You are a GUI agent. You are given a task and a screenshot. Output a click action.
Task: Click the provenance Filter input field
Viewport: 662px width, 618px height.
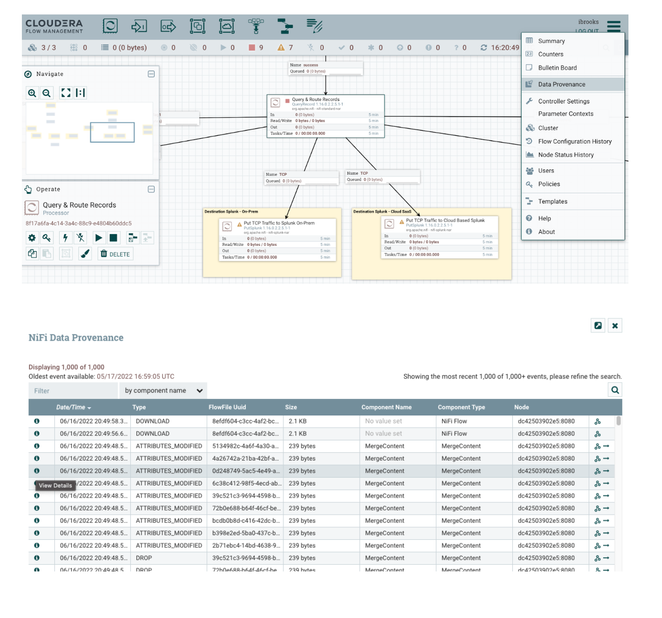point(73,390)
